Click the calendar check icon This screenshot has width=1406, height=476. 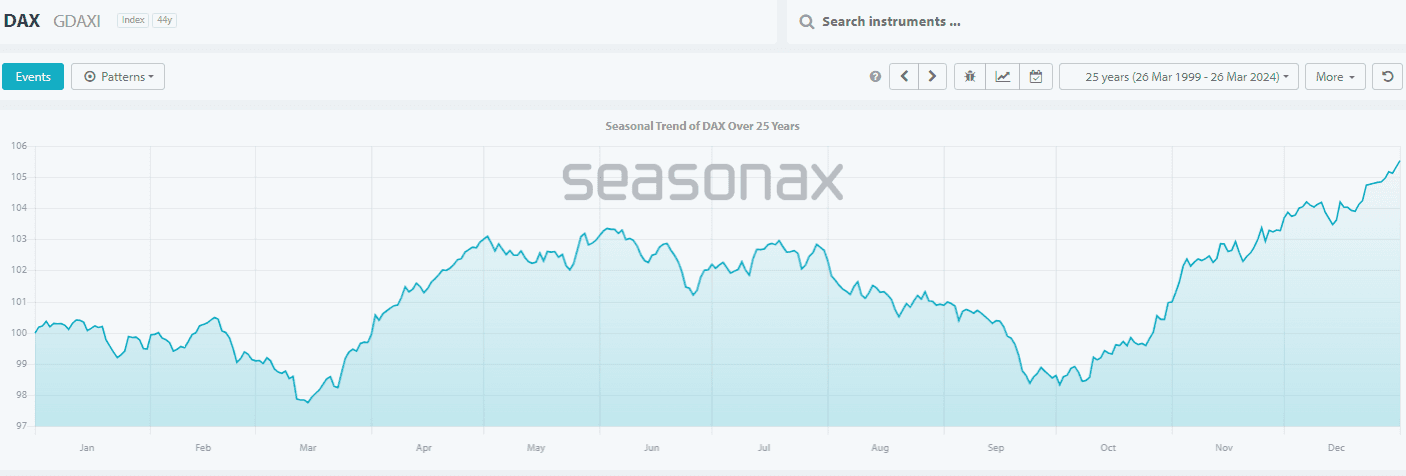click(x=1036, y=77)
